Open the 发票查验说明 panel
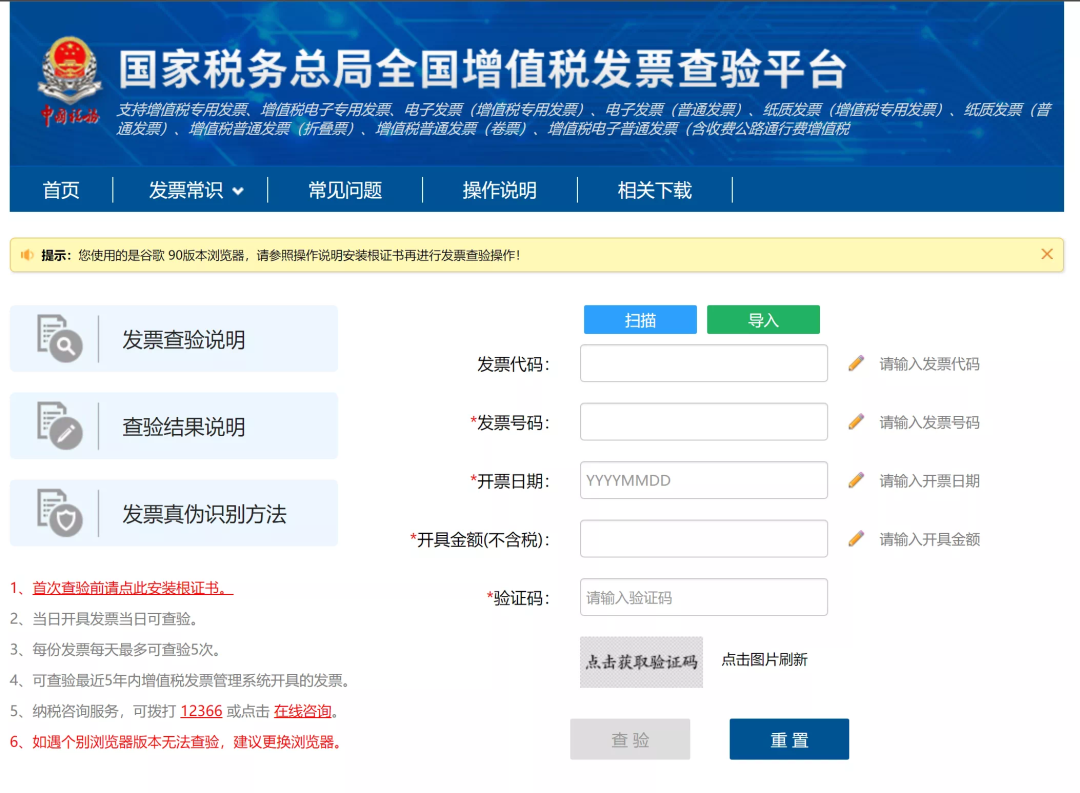Image resolution: width=1080 pixels, height=793 pixels. [174, 338]
